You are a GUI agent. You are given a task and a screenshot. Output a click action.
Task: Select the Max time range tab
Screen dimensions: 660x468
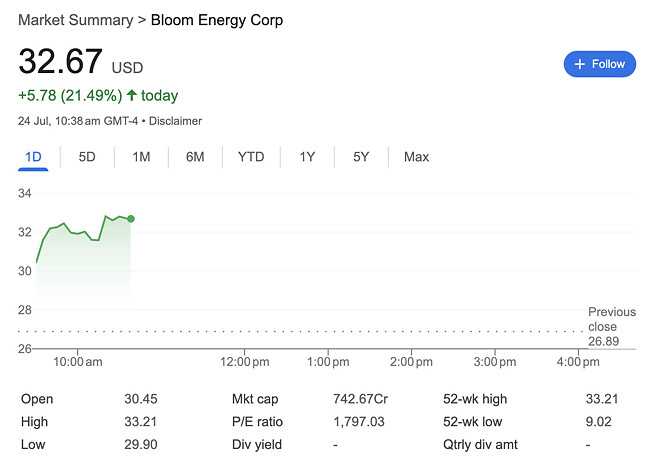pyautogui.click(x=416, y=157)
